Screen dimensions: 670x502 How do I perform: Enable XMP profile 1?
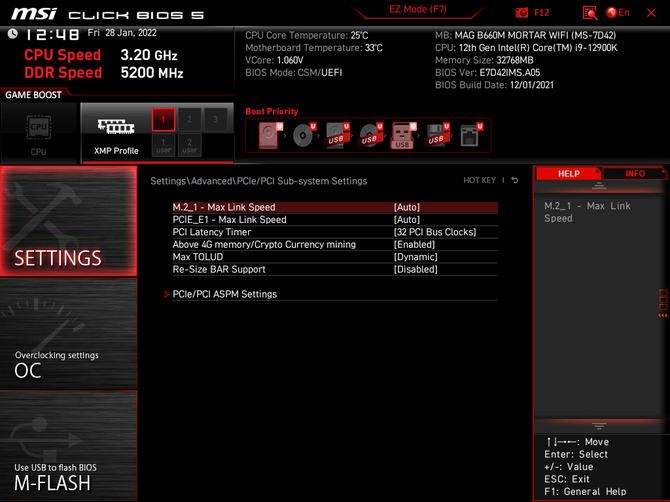(x=163, y=120)
